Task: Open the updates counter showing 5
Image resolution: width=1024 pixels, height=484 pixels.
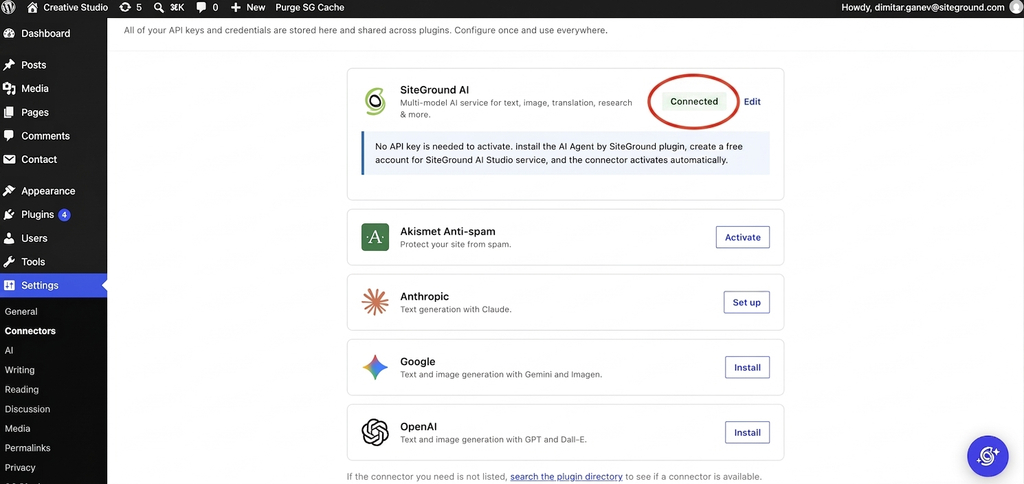Action: 130,8
